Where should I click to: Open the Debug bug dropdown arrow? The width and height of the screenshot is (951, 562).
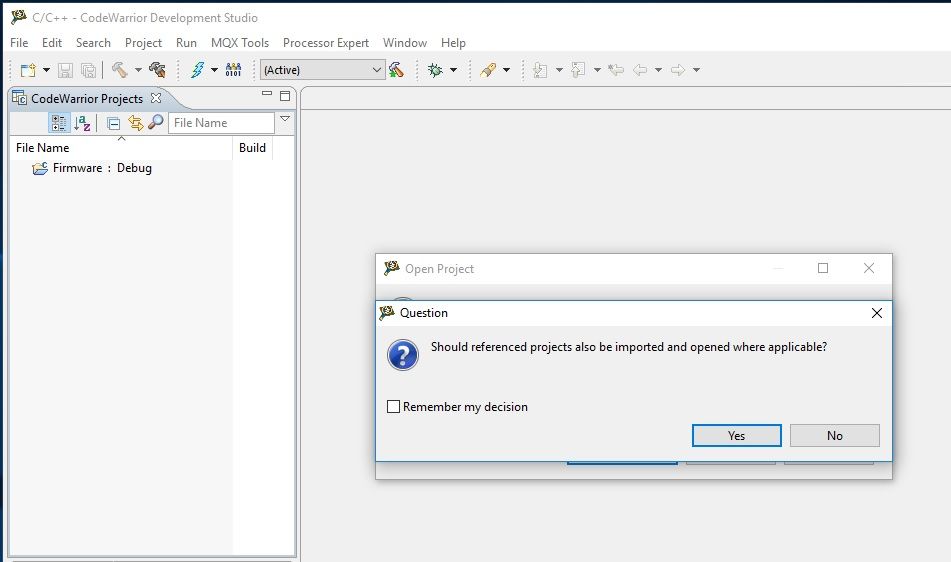453,70
